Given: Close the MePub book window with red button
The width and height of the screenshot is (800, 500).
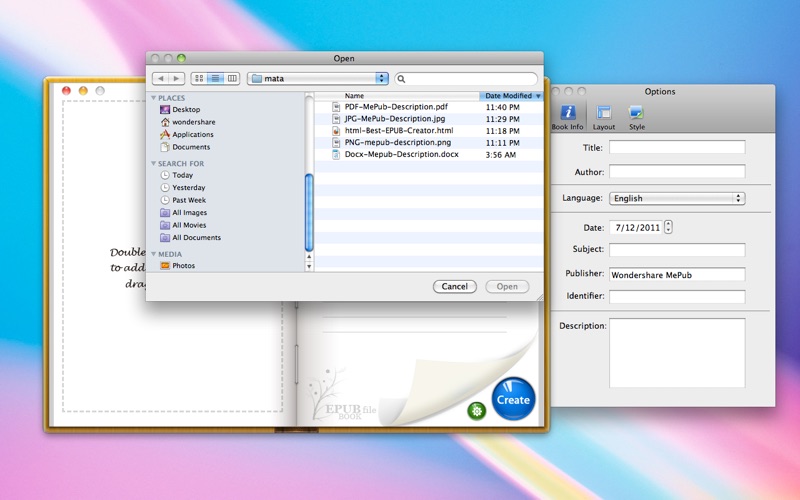Looking at the screenshot, I should (66, 91).
